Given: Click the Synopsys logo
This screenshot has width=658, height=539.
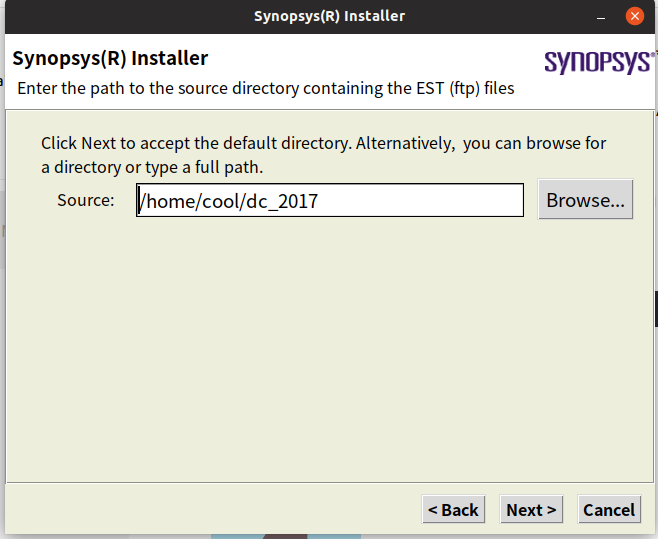Looking at the screenshot, I should click(x=599, y=62).
